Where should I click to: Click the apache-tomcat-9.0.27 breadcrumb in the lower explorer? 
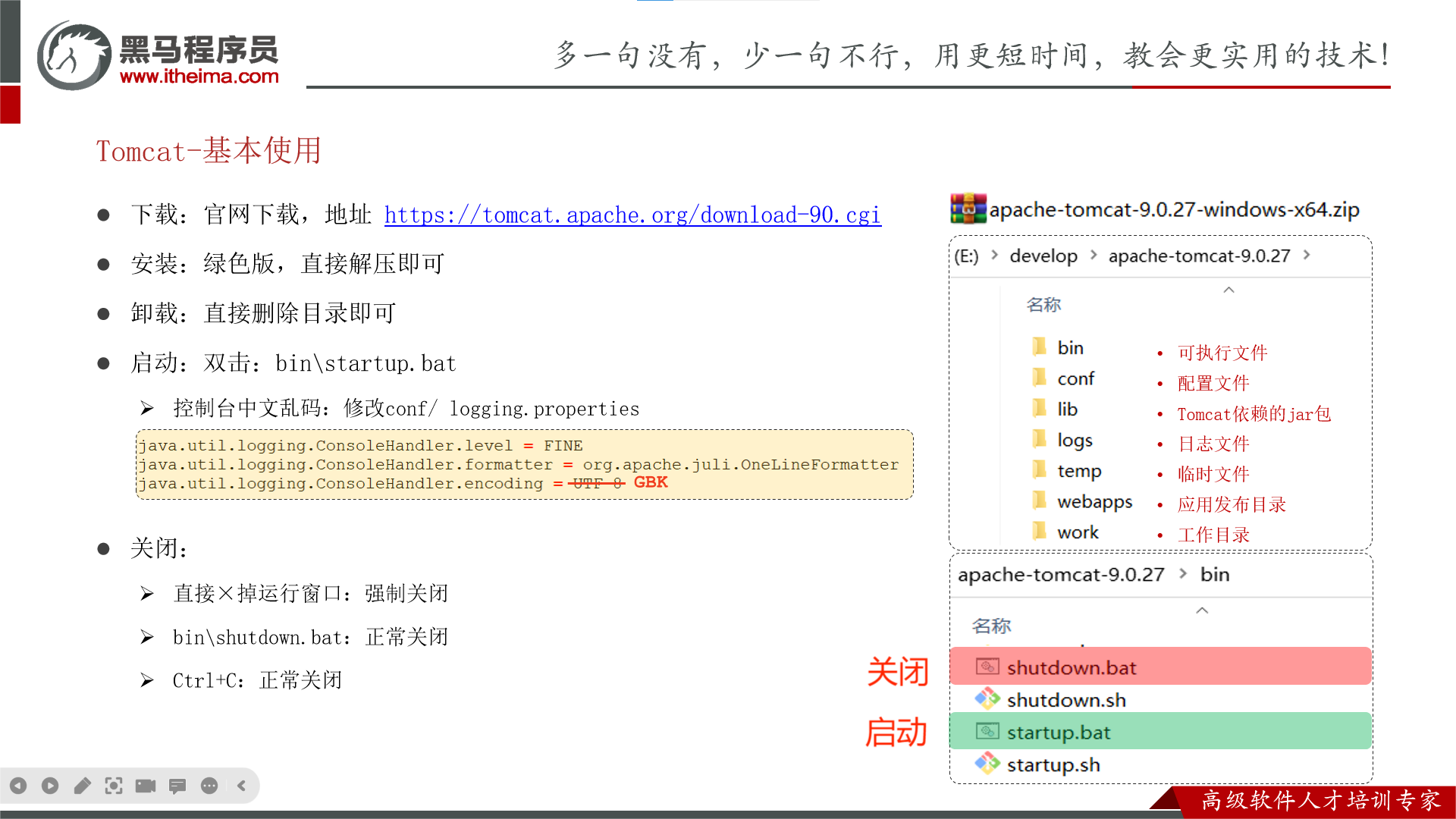[1061, 575]
